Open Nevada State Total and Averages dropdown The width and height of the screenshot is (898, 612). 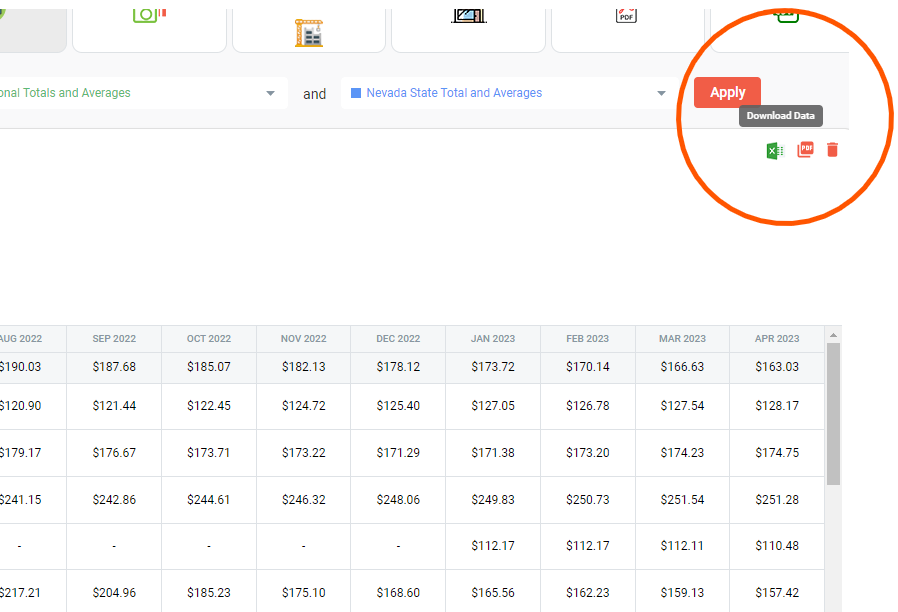509,93
